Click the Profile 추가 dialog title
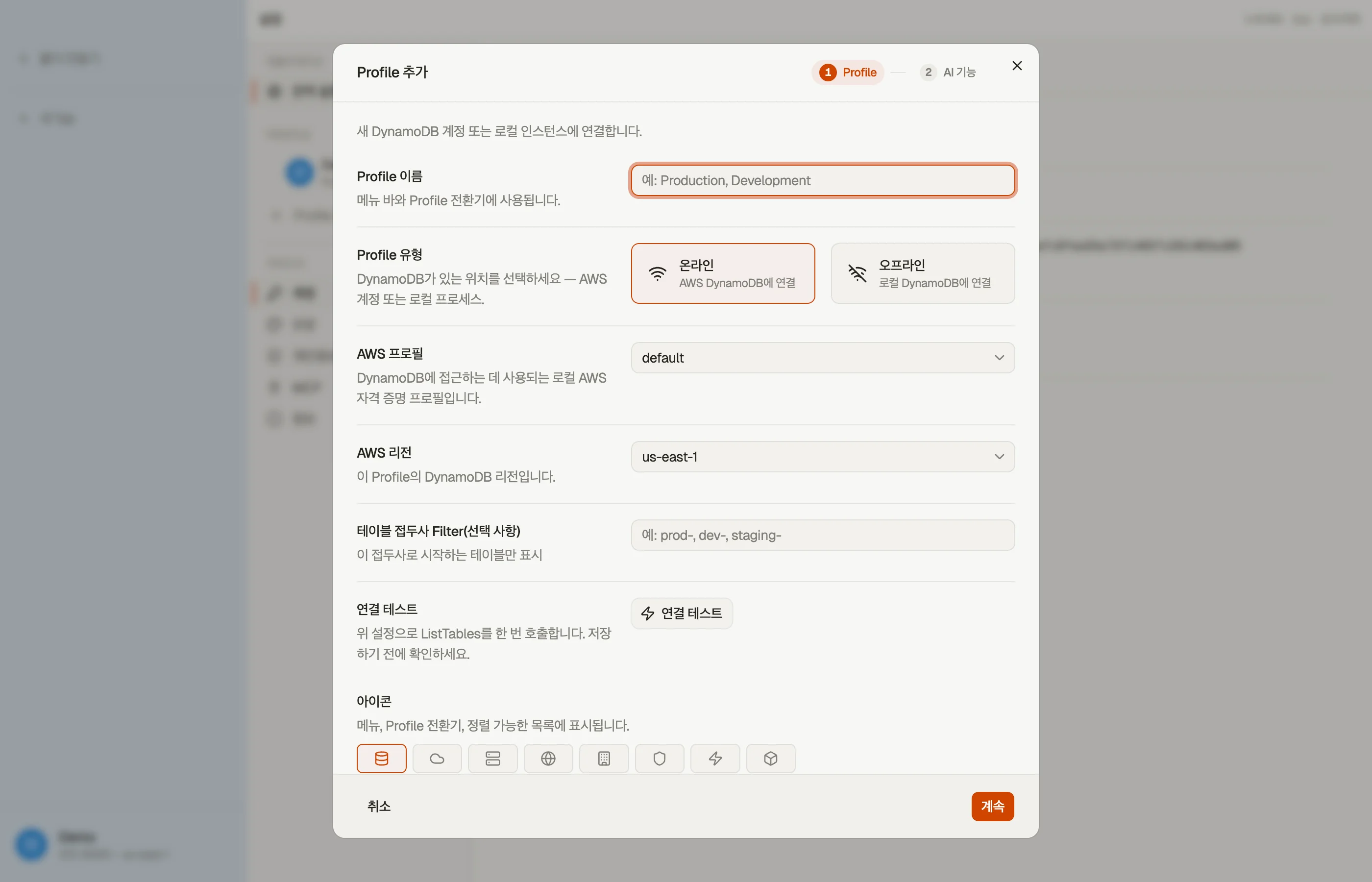Viewport: 1372px width, 882px height. tap(392, 72)
